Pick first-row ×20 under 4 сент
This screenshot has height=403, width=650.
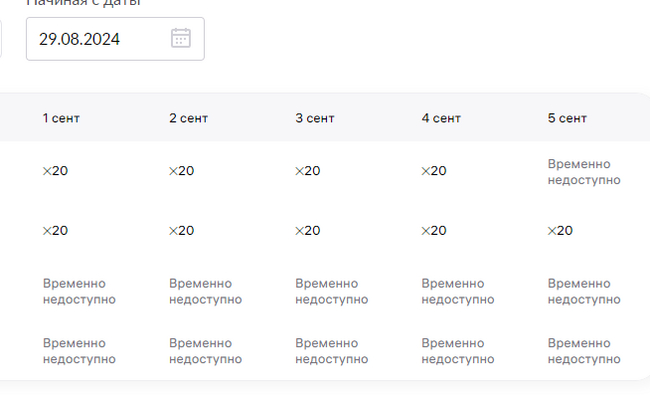434,171
